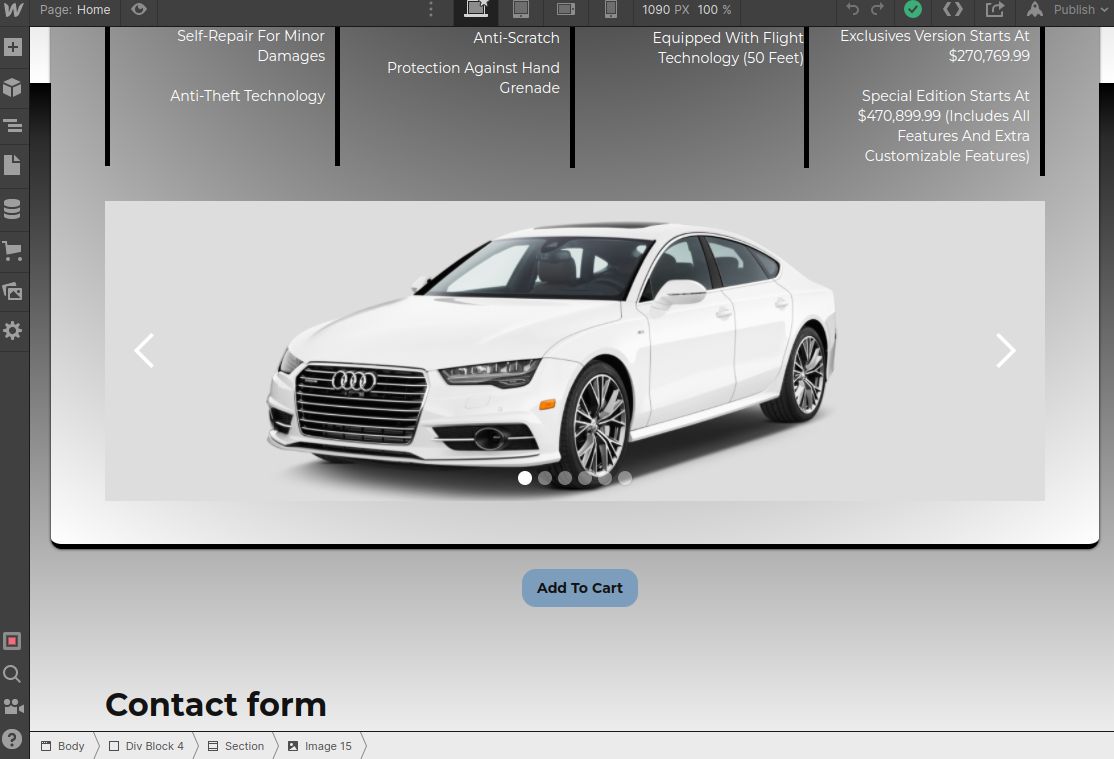Open the Ecommerce cart panel

pos(13,251)
